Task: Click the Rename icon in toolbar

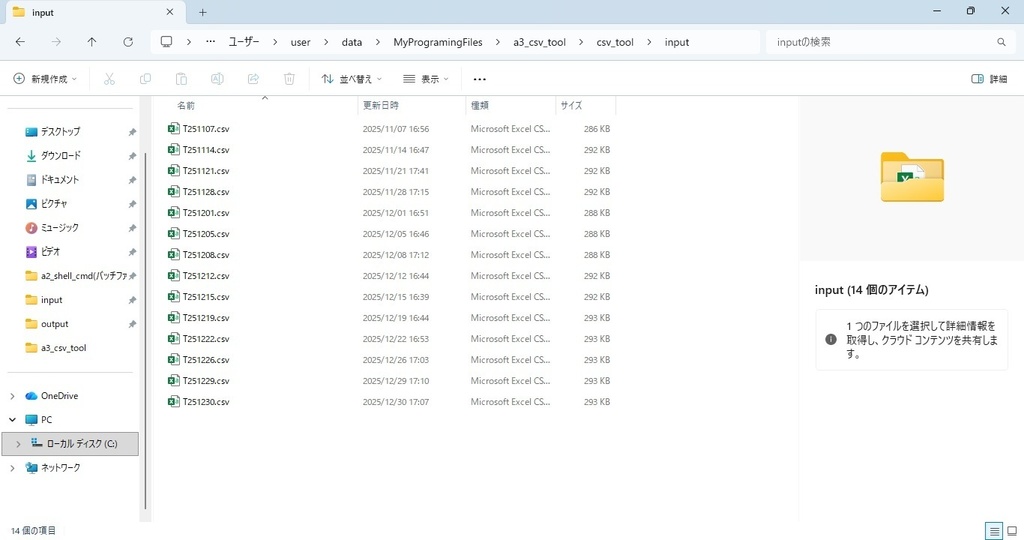Action: click(217, 79)
